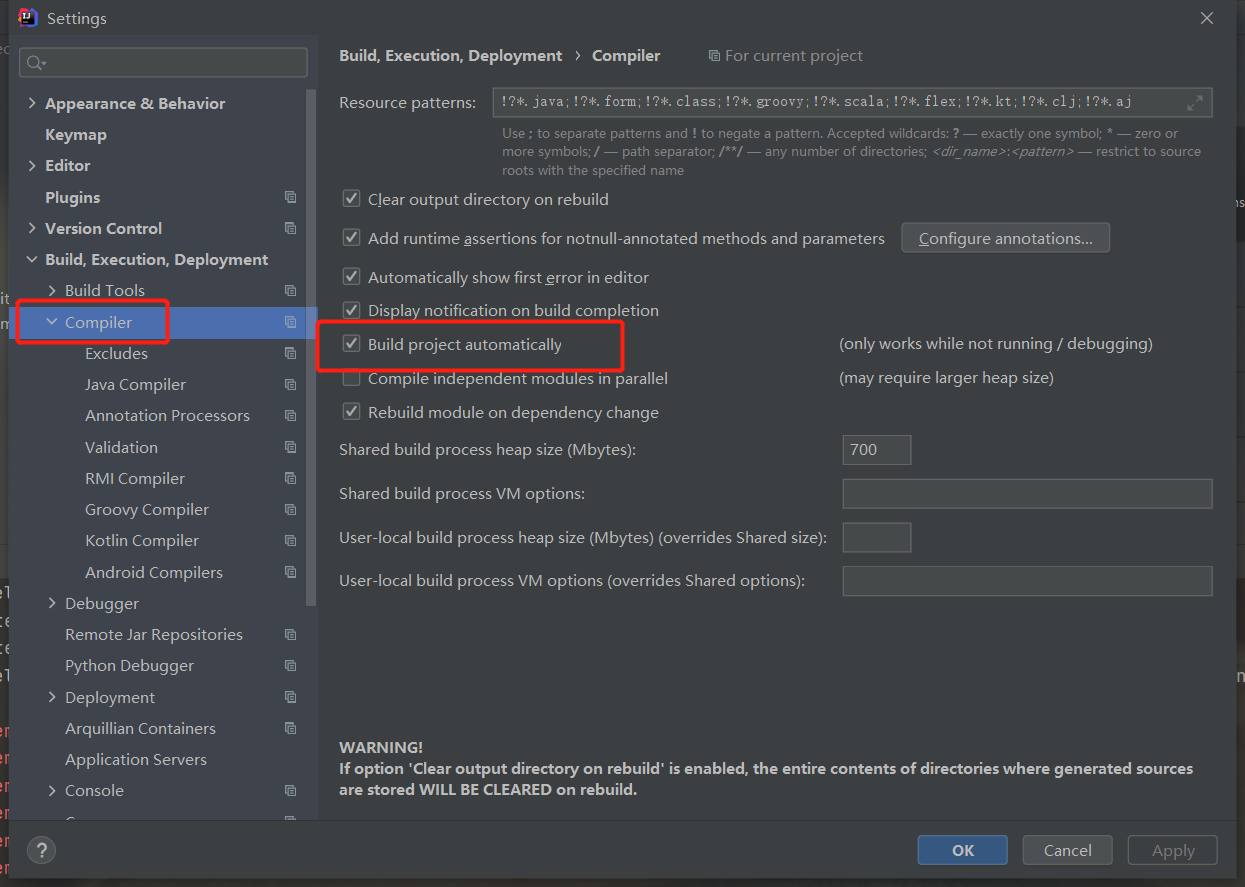Click User-local build process heap size field
1245x887 pixels.
(877, 537)
